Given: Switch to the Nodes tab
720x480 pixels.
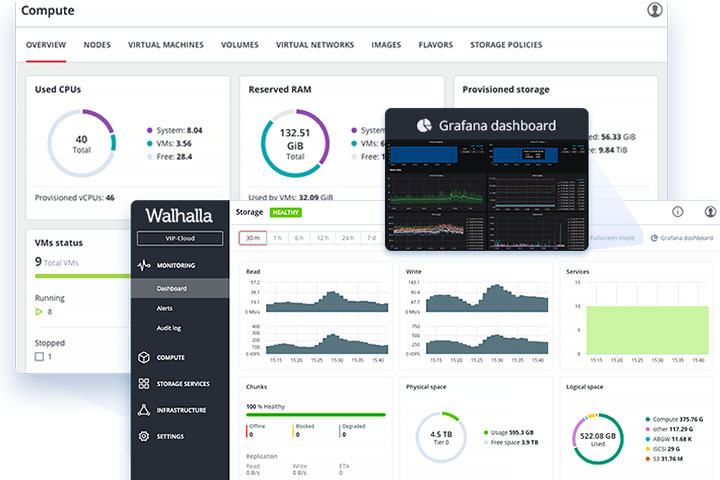Looking at the screenshot, I should [x=97, y=45].
